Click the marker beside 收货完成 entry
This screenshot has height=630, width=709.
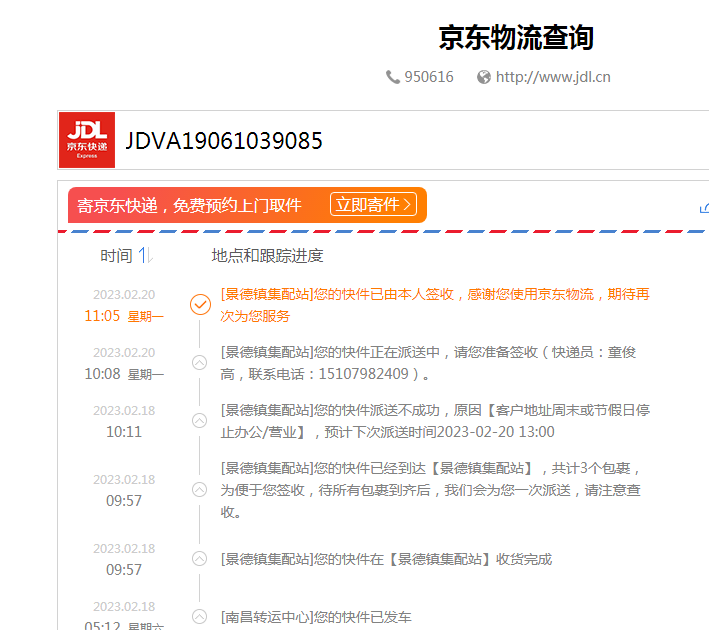(199, 559)
